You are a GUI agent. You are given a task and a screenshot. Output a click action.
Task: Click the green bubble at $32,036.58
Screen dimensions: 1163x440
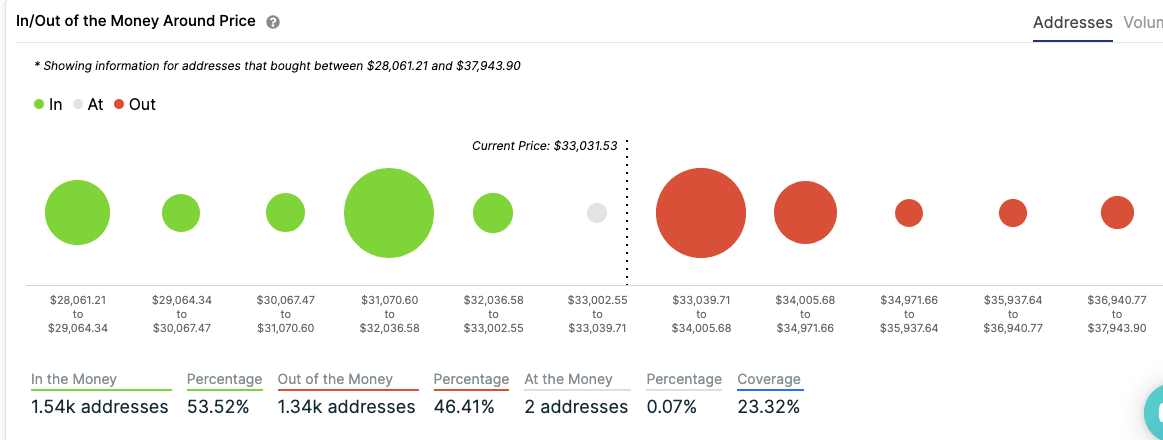(x=493, y=213)
